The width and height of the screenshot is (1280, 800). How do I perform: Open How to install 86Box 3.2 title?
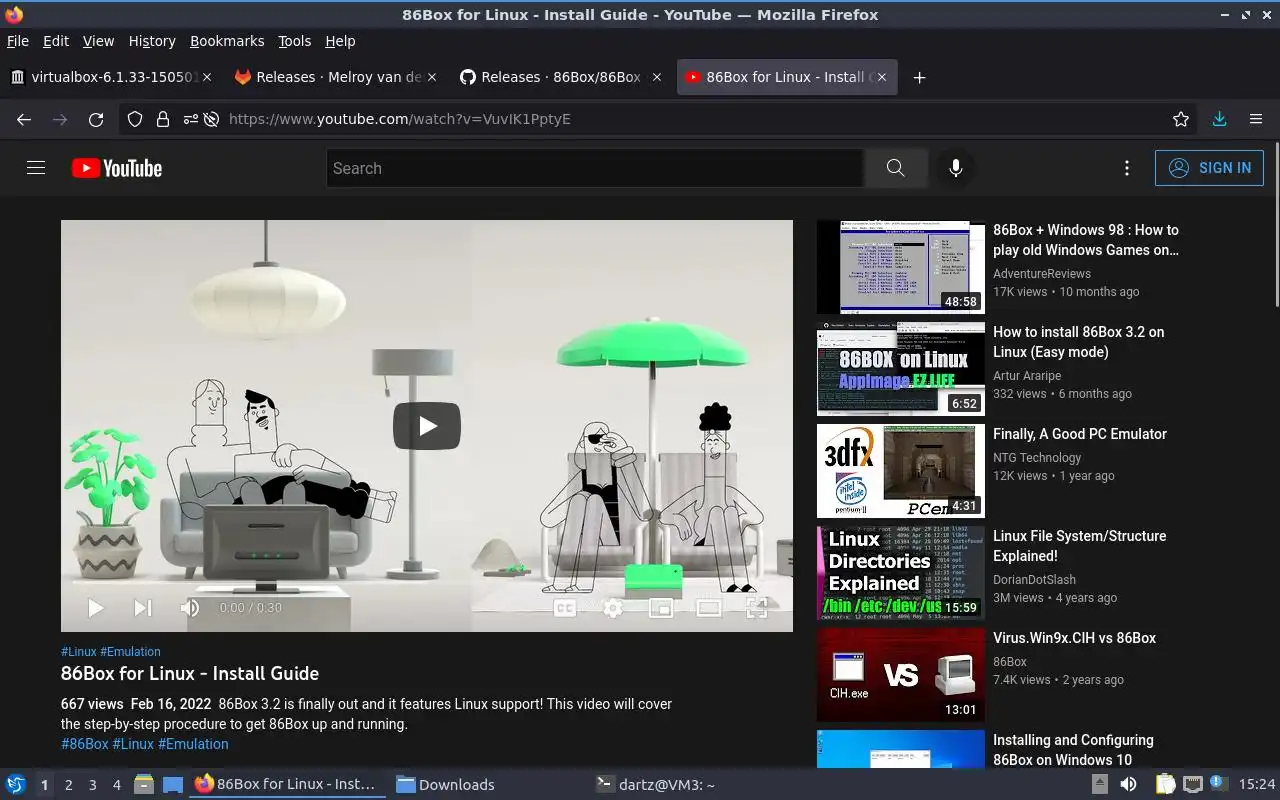1079,342
